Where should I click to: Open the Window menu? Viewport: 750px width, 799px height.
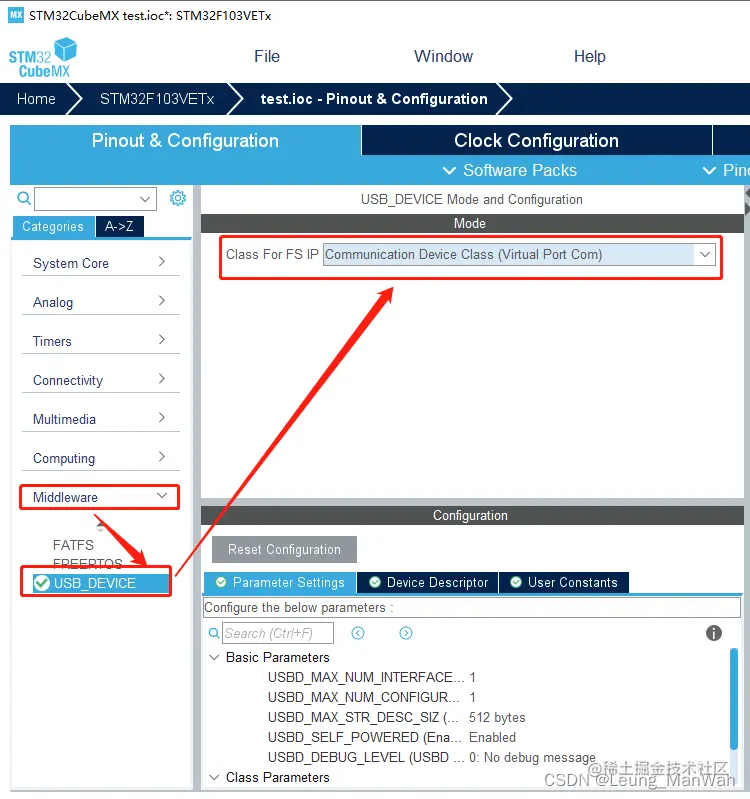[443, 56]
